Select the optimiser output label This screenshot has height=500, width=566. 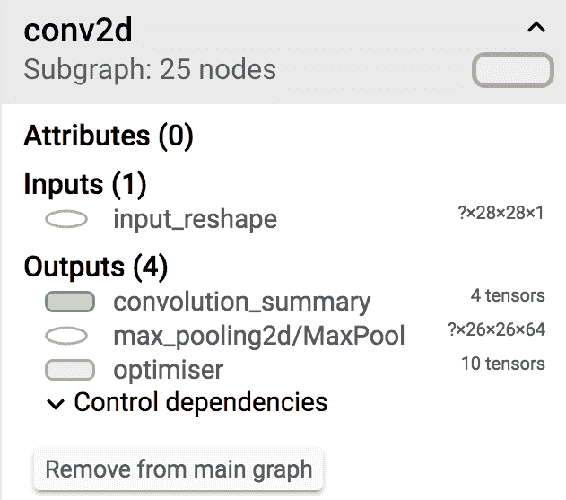click(x=168, y=370)
